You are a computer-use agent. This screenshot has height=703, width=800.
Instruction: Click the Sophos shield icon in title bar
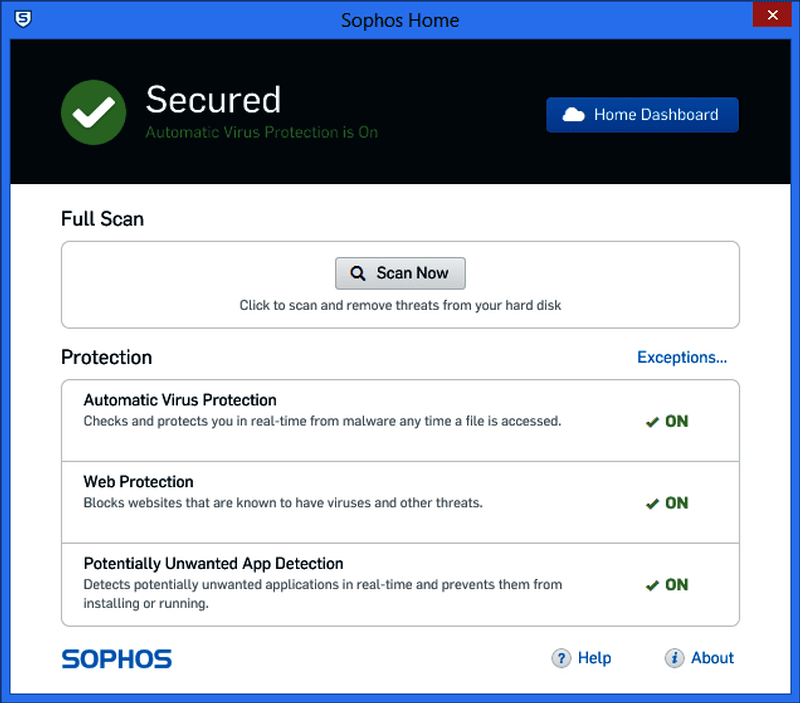tap(23, 19)
